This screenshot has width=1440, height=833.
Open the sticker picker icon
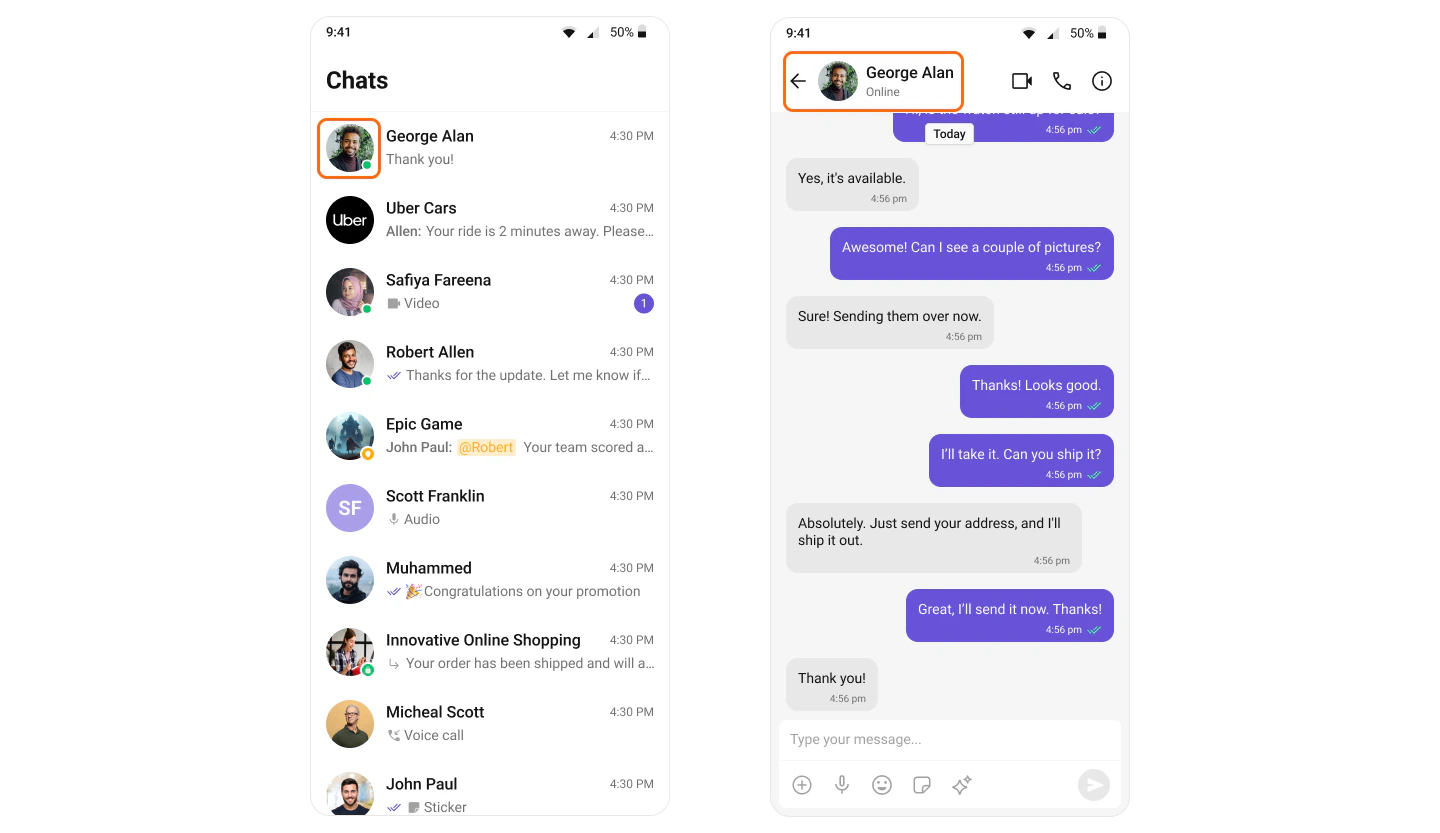(x=922, y=785)
